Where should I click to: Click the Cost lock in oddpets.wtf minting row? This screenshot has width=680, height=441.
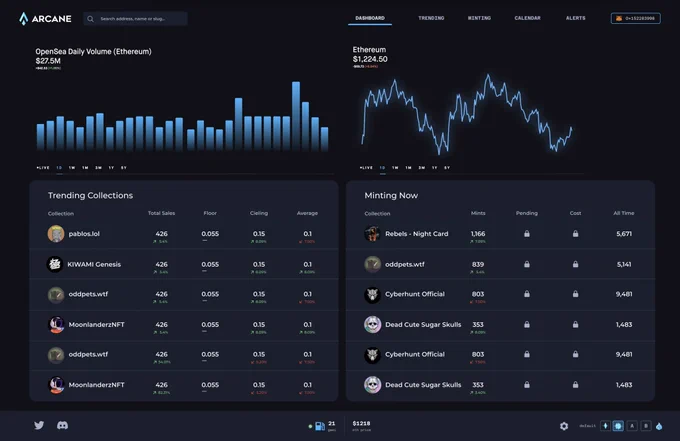(575, 264)
